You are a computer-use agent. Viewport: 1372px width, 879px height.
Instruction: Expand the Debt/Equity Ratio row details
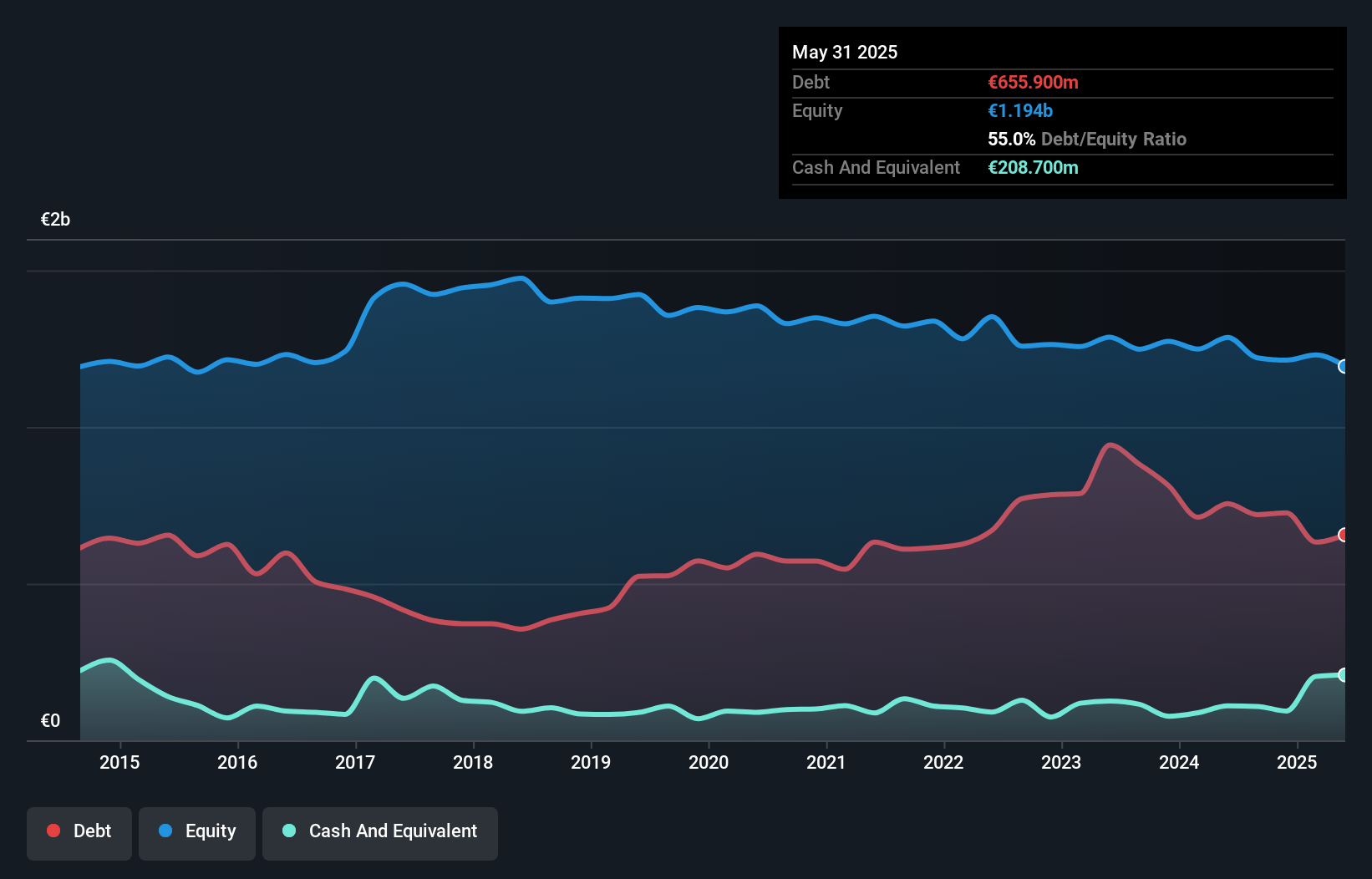(x=1087, y=139)
